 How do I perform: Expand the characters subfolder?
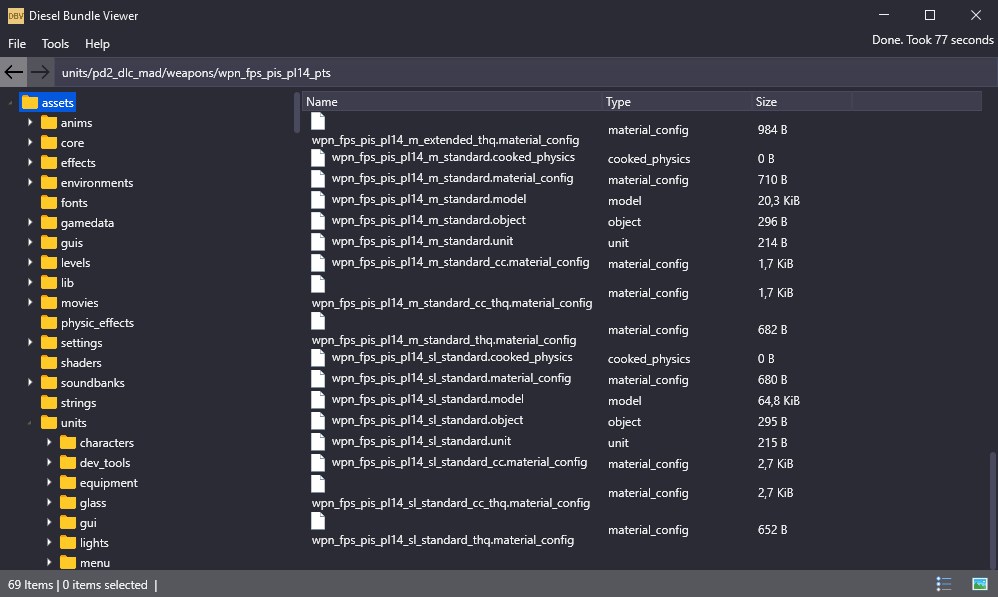click(x=49, y=443)
